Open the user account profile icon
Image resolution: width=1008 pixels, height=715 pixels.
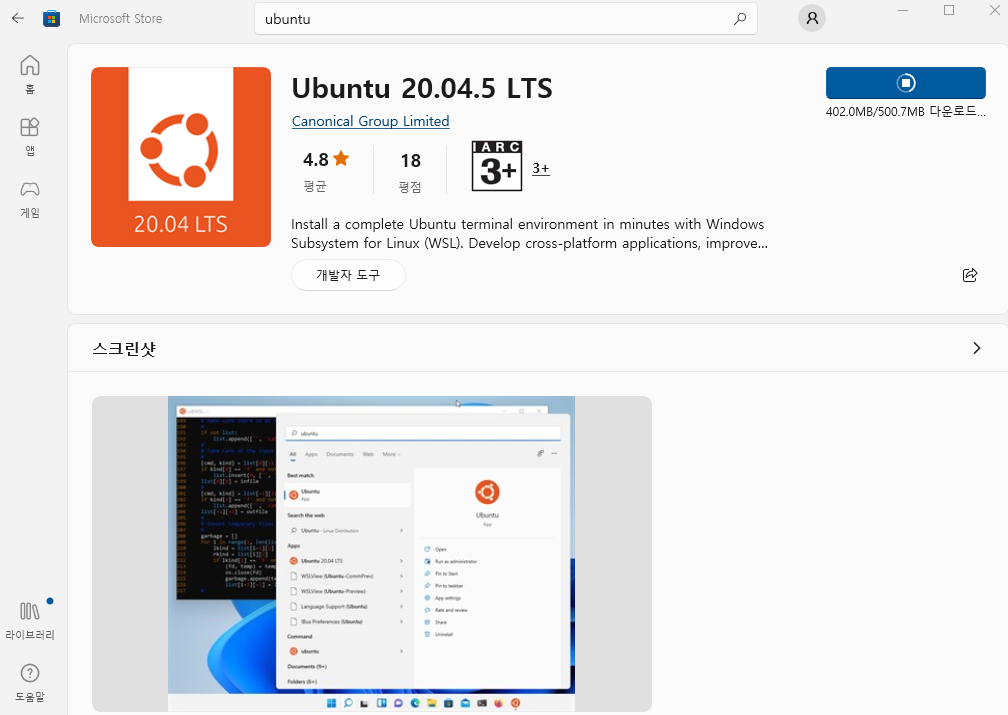click(812, 18)
